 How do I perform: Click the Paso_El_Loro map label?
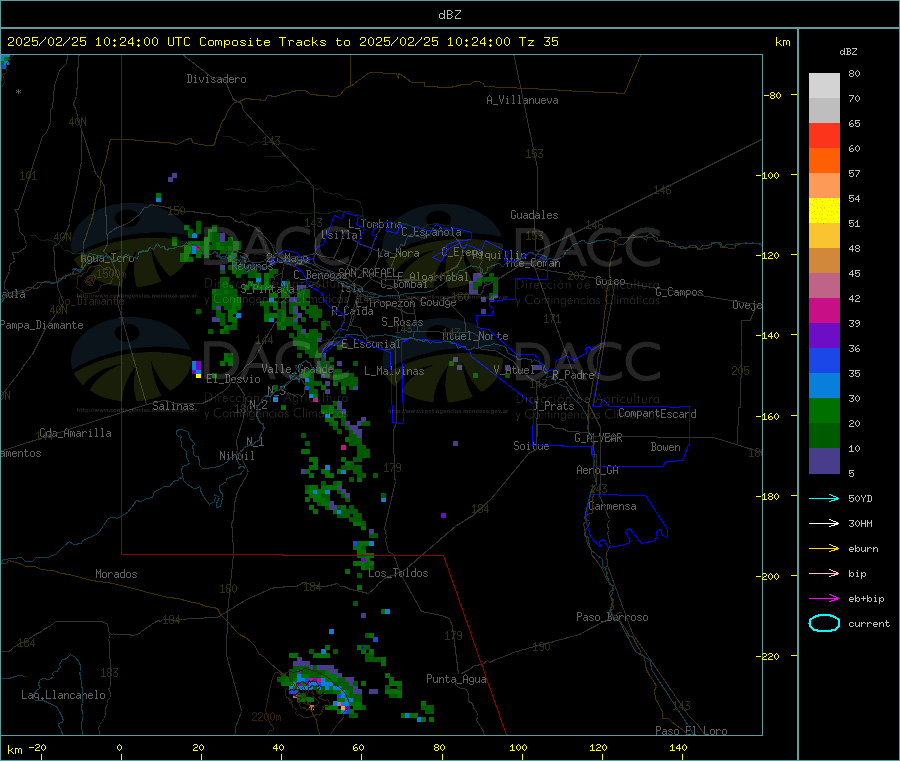point(691,731)
